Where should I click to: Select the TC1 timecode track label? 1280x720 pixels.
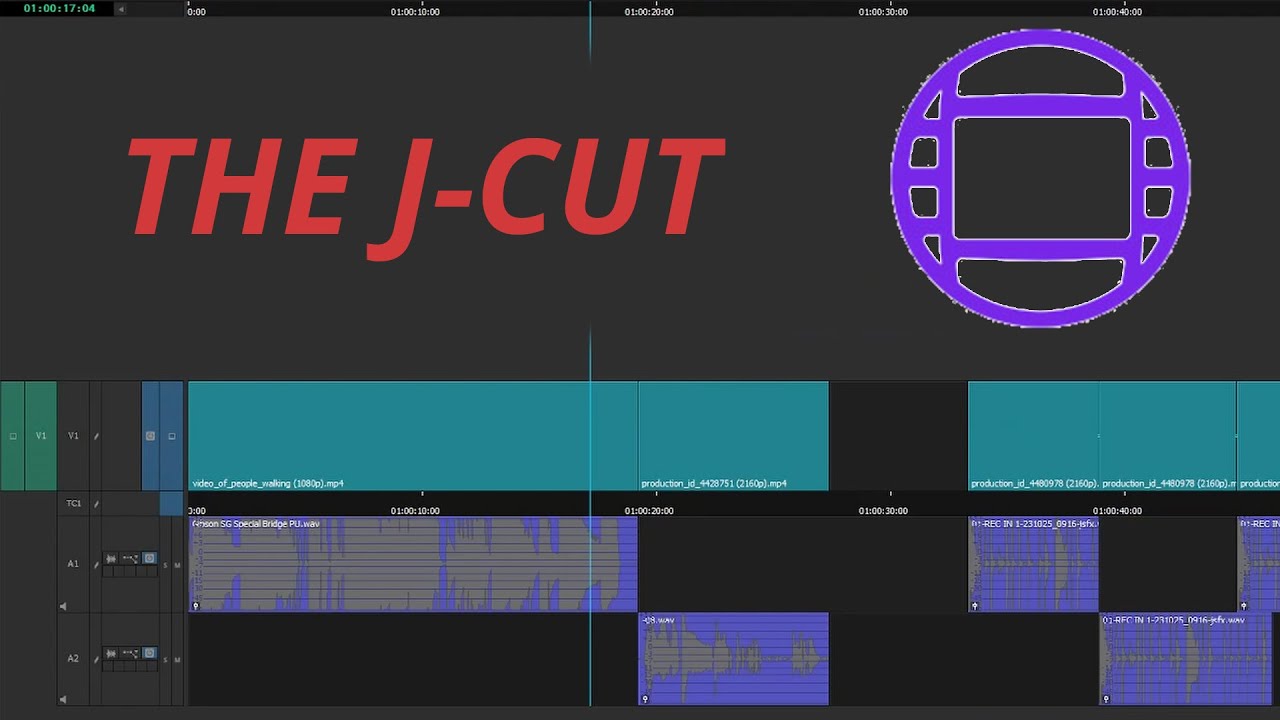pyautogui.click(x=74, y=503)
